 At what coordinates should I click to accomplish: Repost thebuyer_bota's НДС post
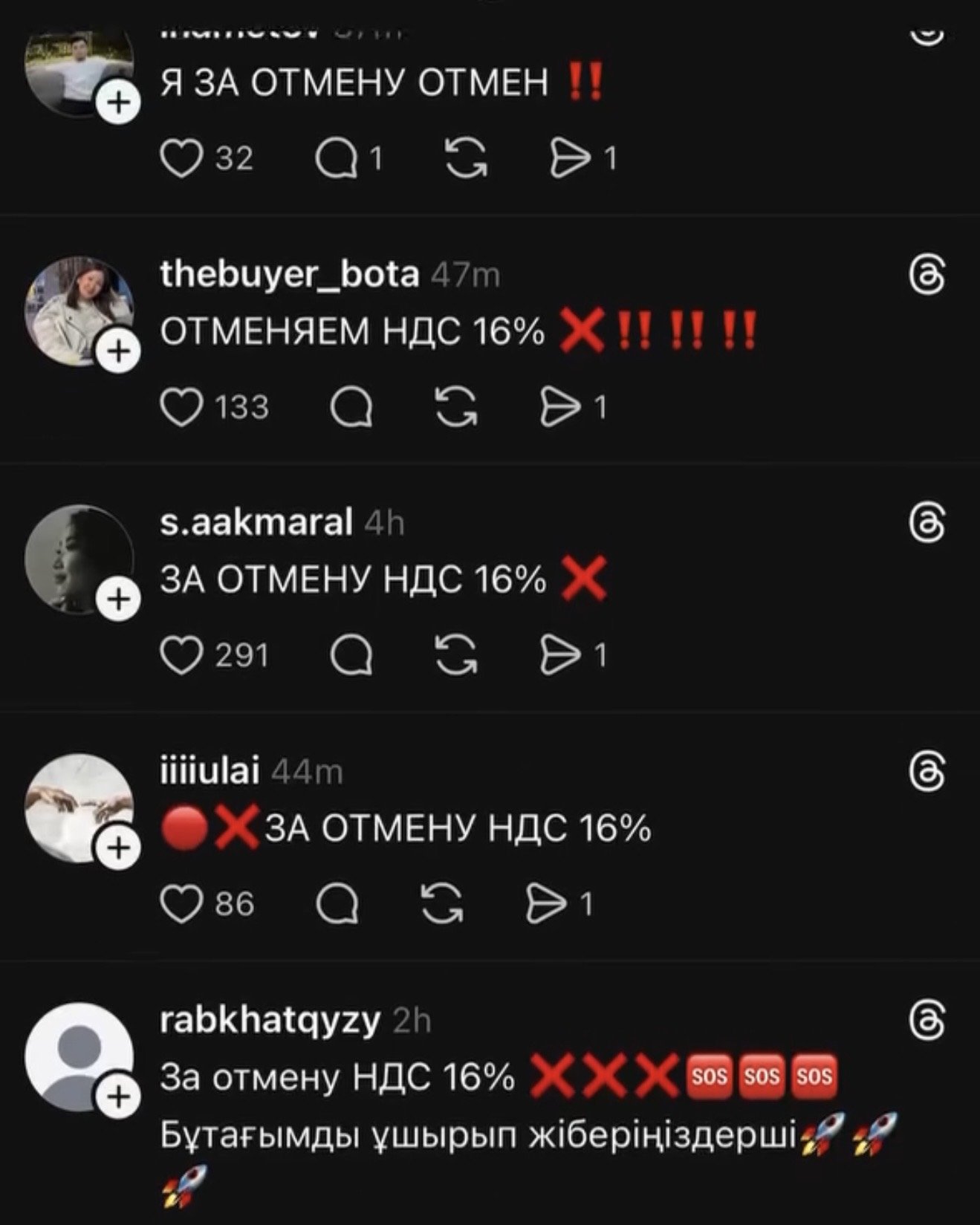tap(456, 408)
